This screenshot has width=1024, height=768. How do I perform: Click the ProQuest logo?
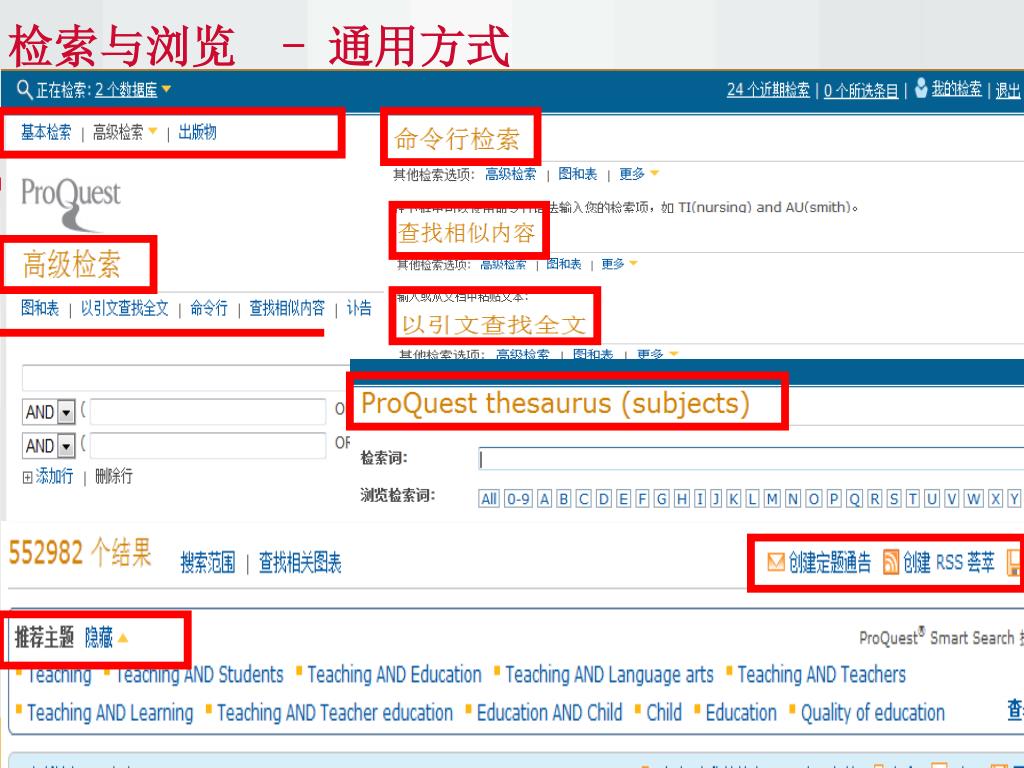click(71, 203)
